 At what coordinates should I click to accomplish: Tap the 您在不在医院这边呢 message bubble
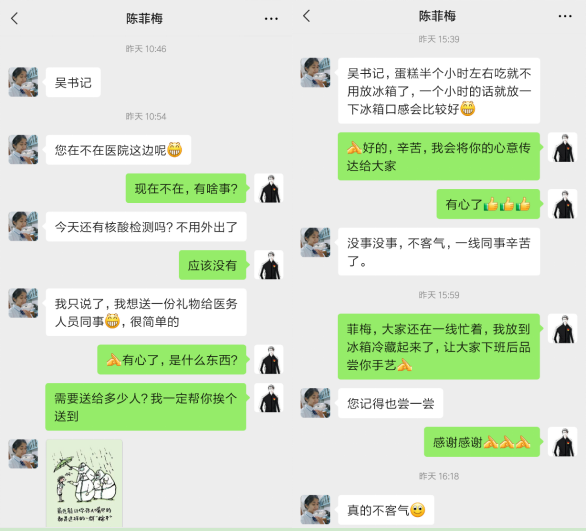point(118,150)
